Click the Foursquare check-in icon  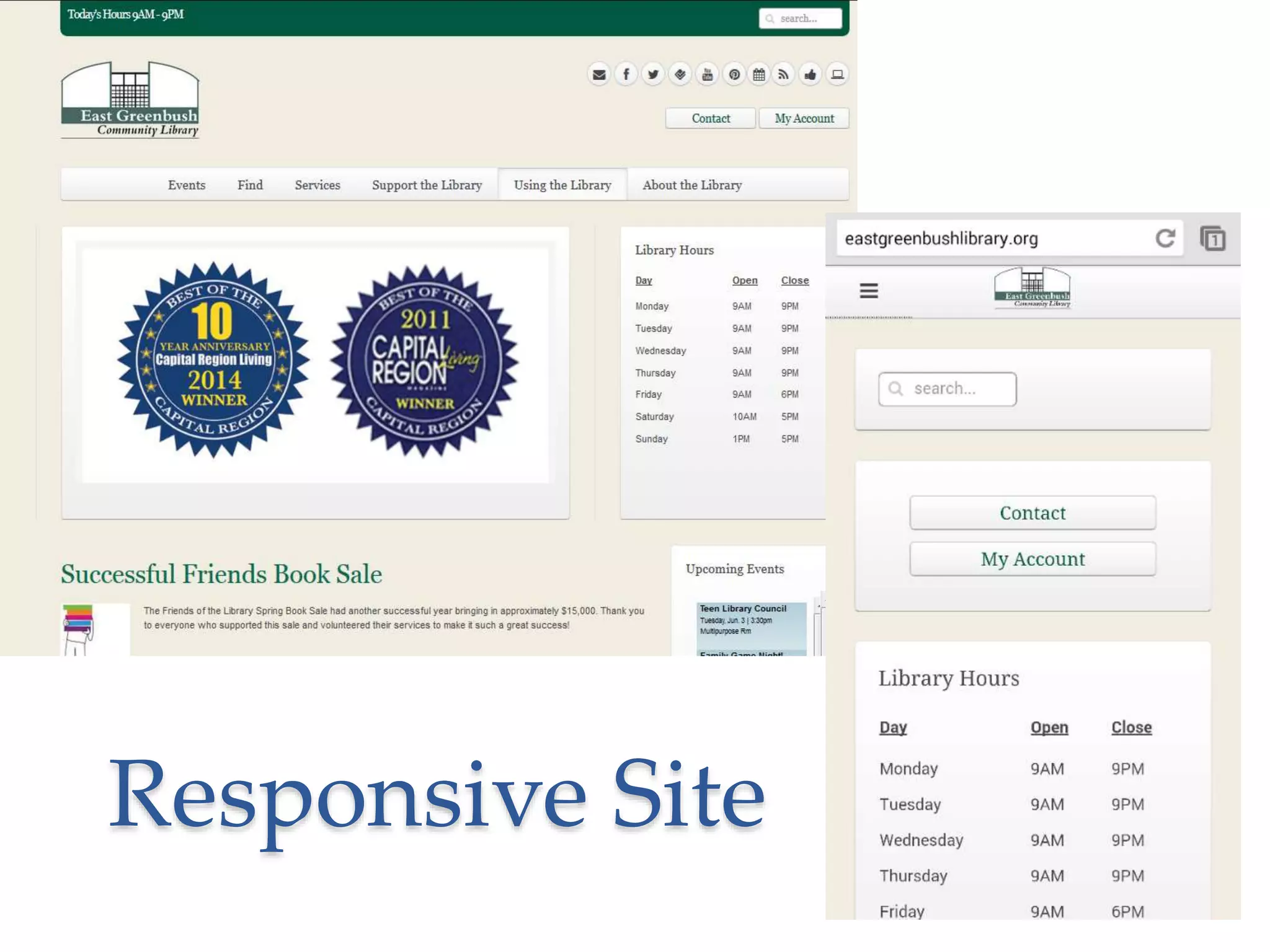point(680,75)
